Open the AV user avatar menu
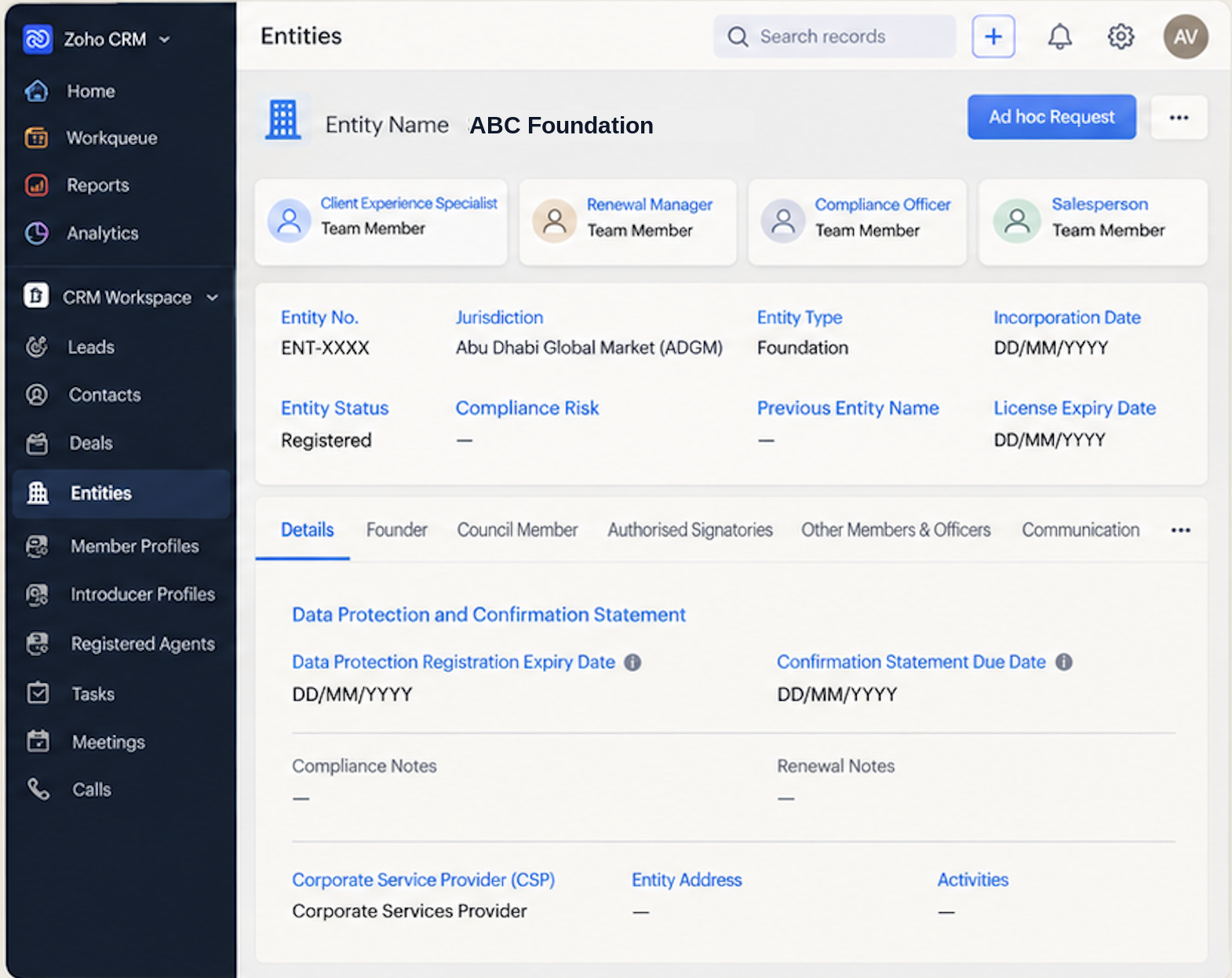The image size is (1232, 978). coord(1186,36)
